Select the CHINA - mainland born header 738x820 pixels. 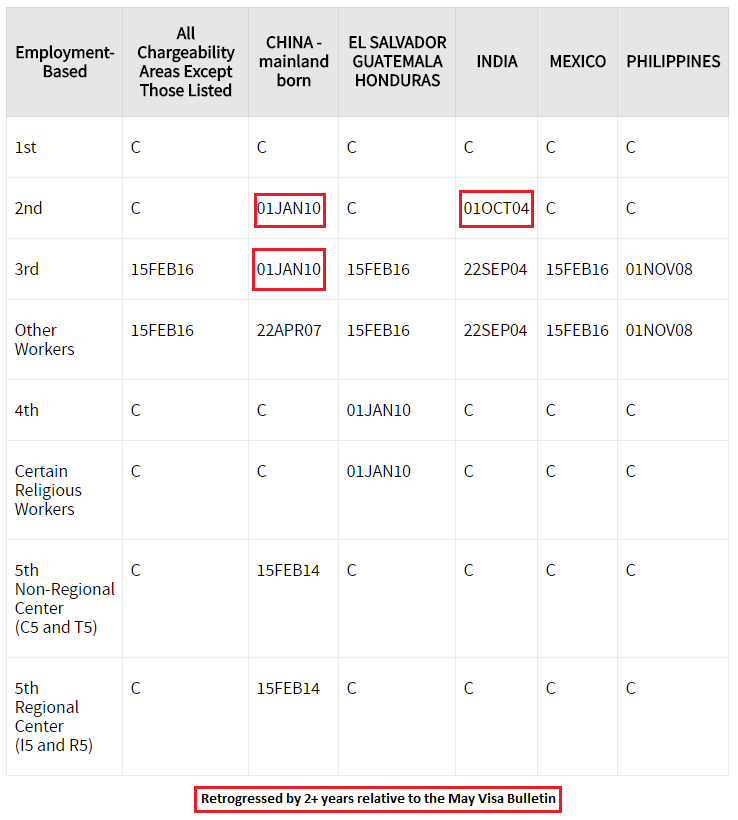point(293,61)
